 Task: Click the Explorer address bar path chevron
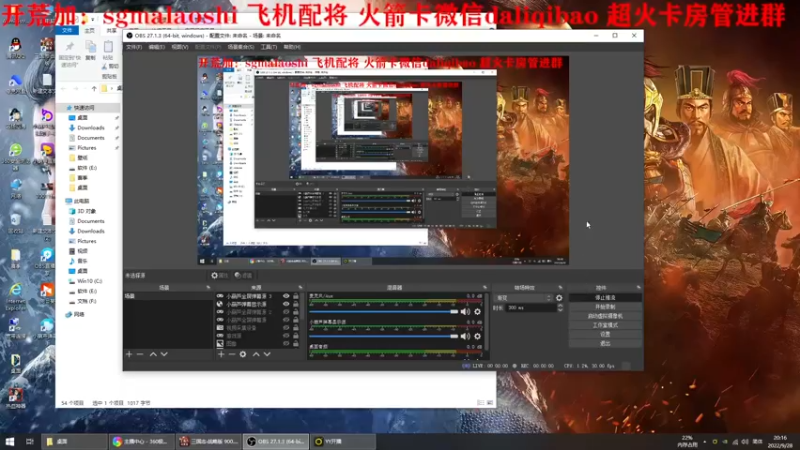click(x=114, y=88)
